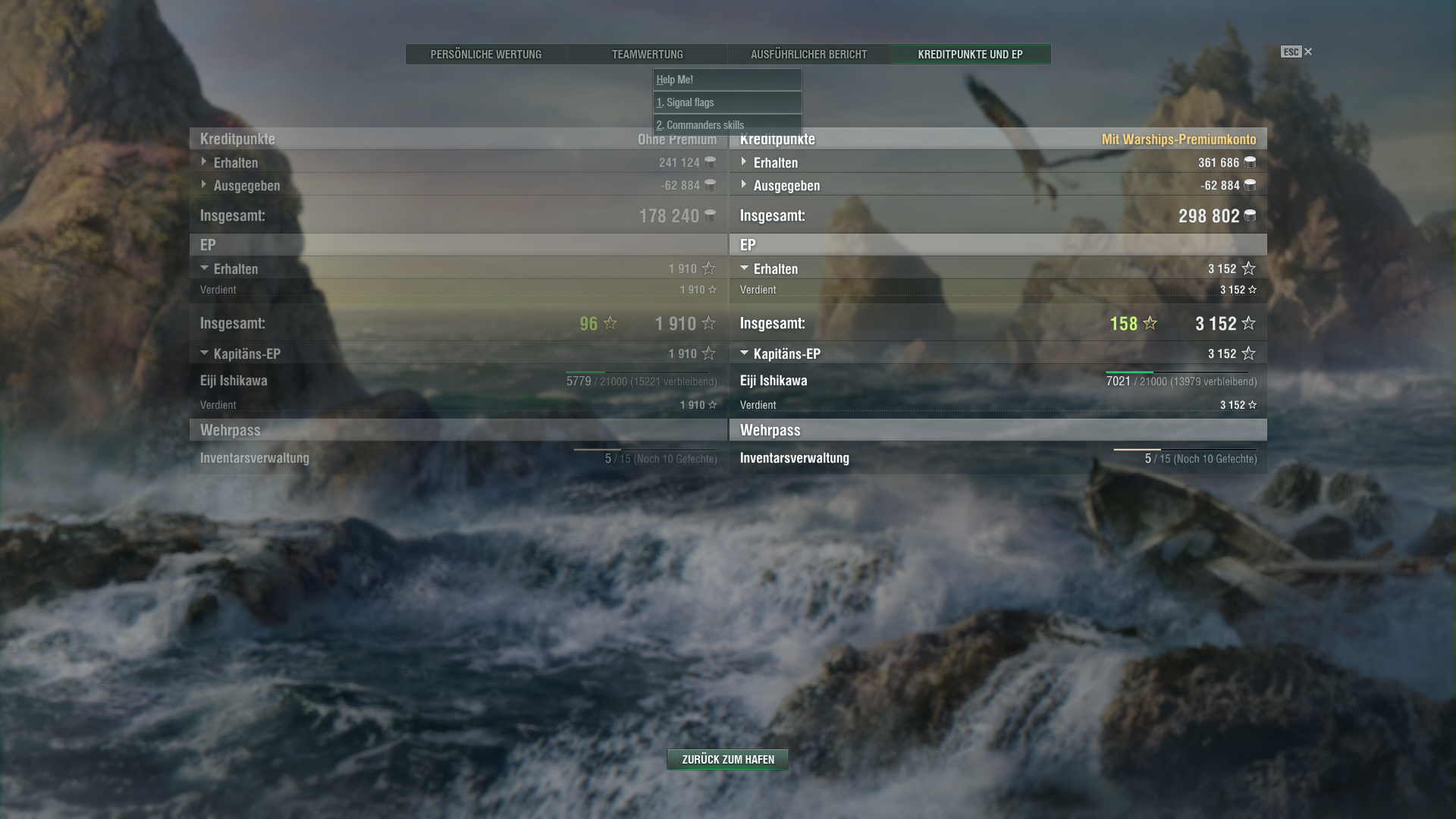Click the large star beside premium total 3 152

(x=1248, y=324)
